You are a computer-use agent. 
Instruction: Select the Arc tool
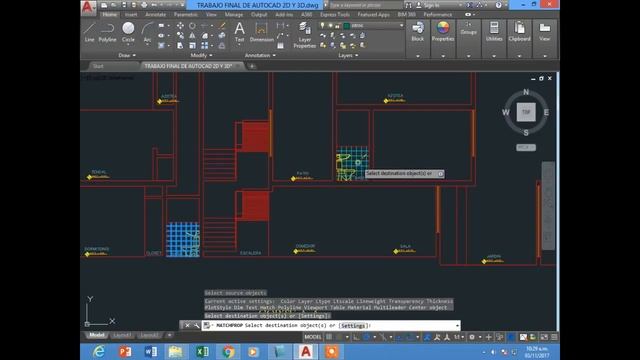click(x=147, y=32)
